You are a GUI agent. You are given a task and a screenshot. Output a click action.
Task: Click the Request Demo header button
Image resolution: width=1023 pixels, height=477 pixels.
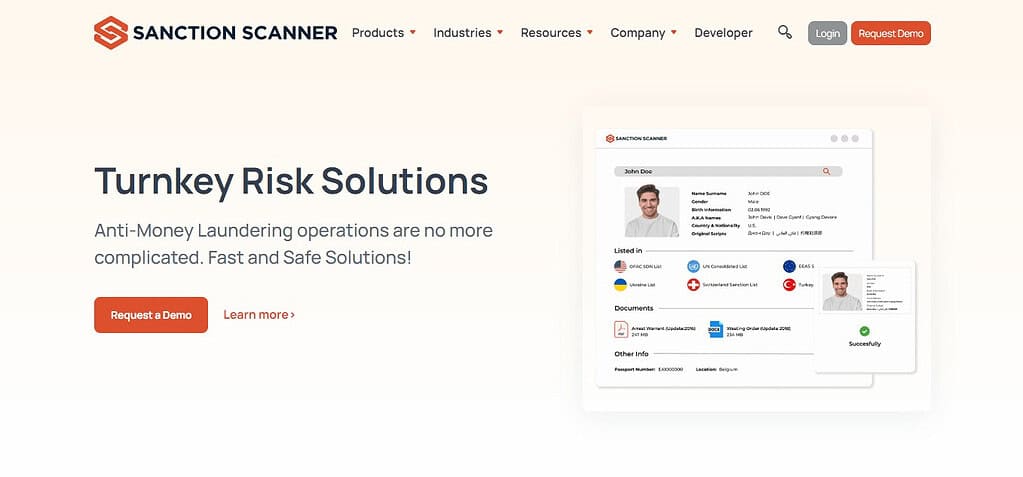coord(891,33)
